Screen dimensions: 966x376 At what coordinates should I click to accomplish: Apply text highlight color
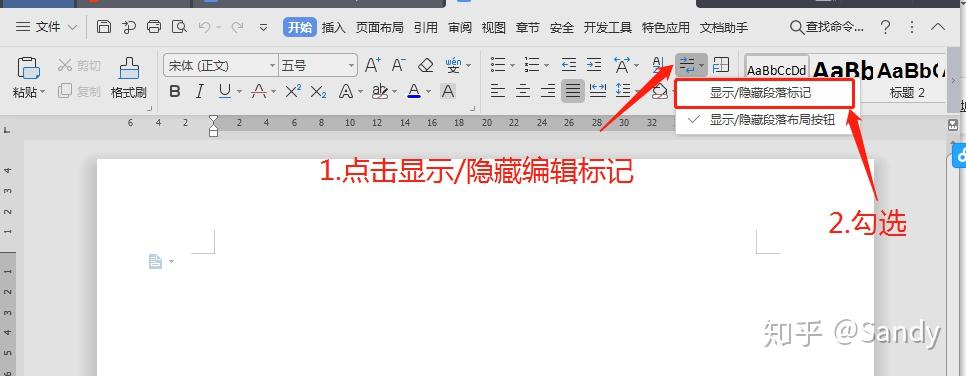tap(380, 92)
